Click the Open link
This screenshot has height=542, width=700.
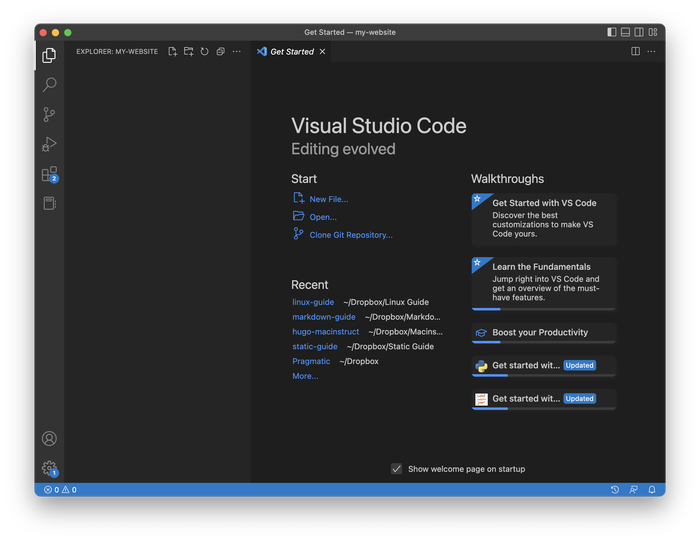(323, 217)
